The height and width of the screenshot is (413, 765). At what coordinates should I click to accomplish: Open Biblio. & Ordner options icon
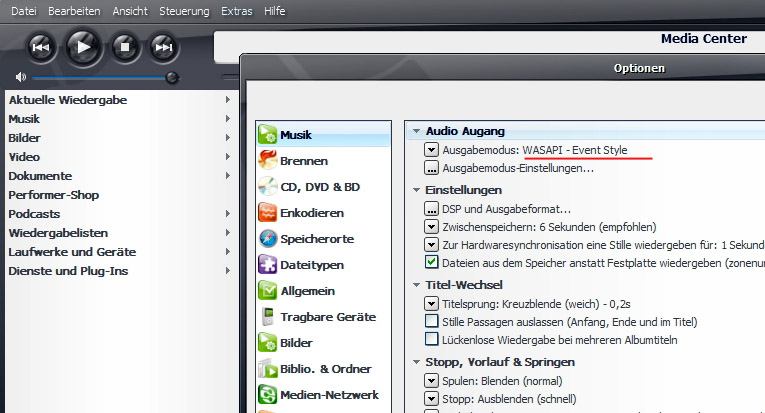pos(267,369)
